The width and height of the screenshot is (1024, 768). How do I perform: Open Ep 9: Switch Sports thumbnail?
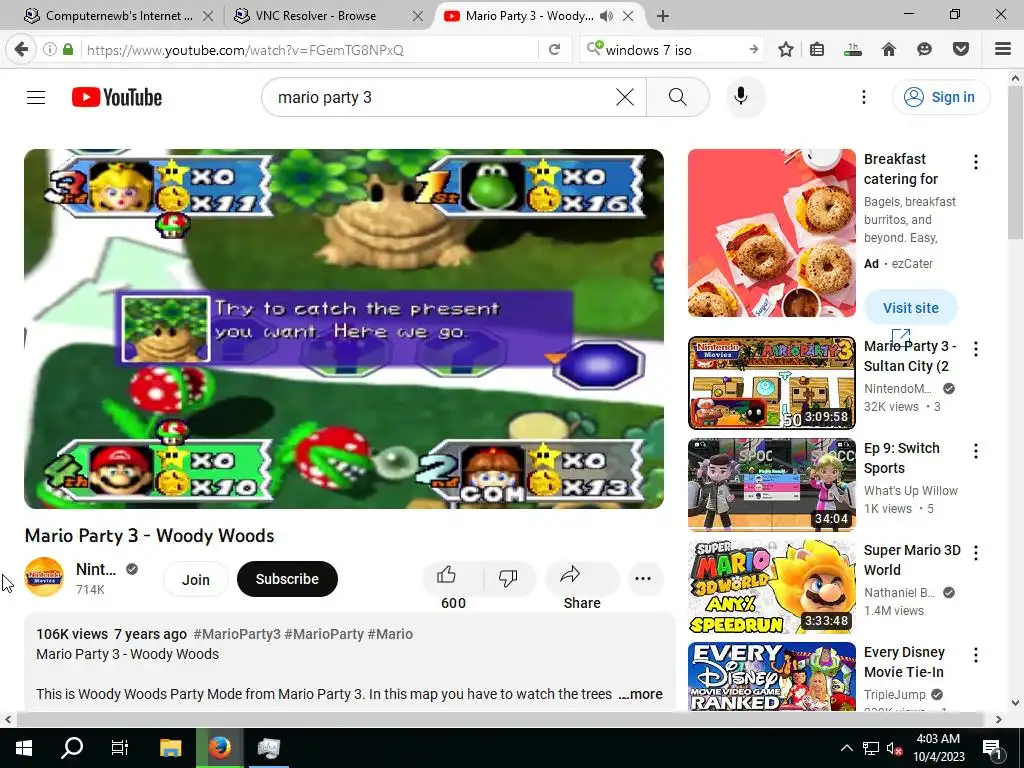[x=771, y=485]
